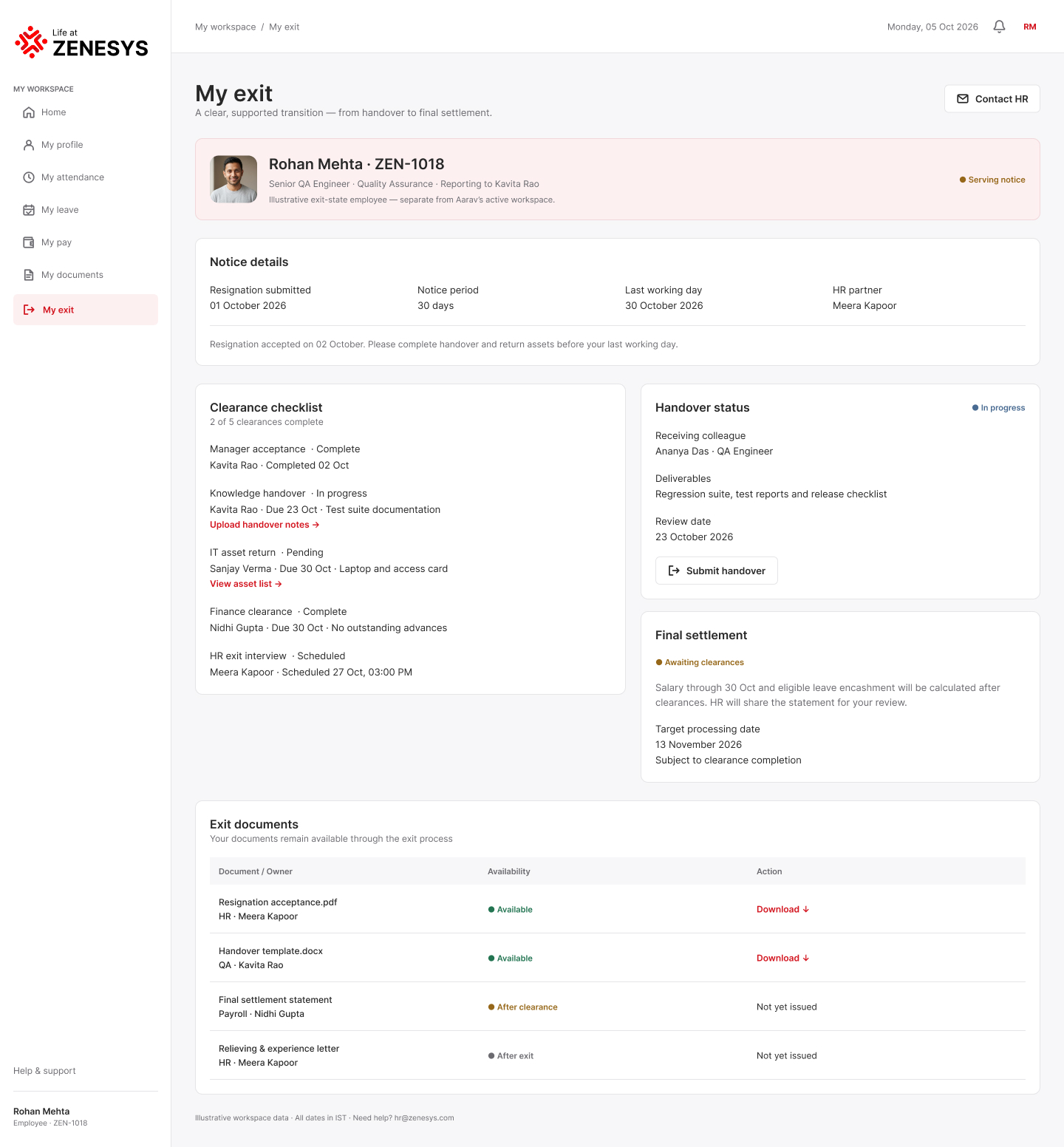Select My exit menu item

[x=86, y=310]
